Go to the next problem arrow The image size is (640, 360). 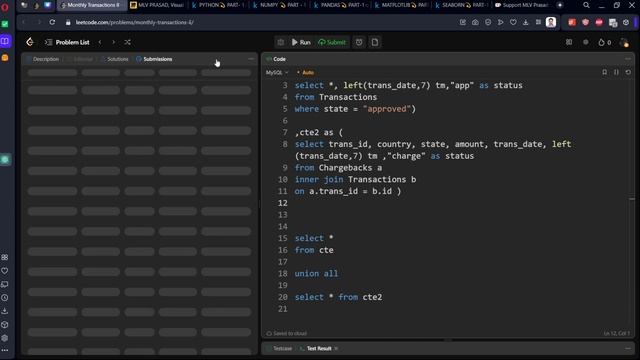(114, 42)
